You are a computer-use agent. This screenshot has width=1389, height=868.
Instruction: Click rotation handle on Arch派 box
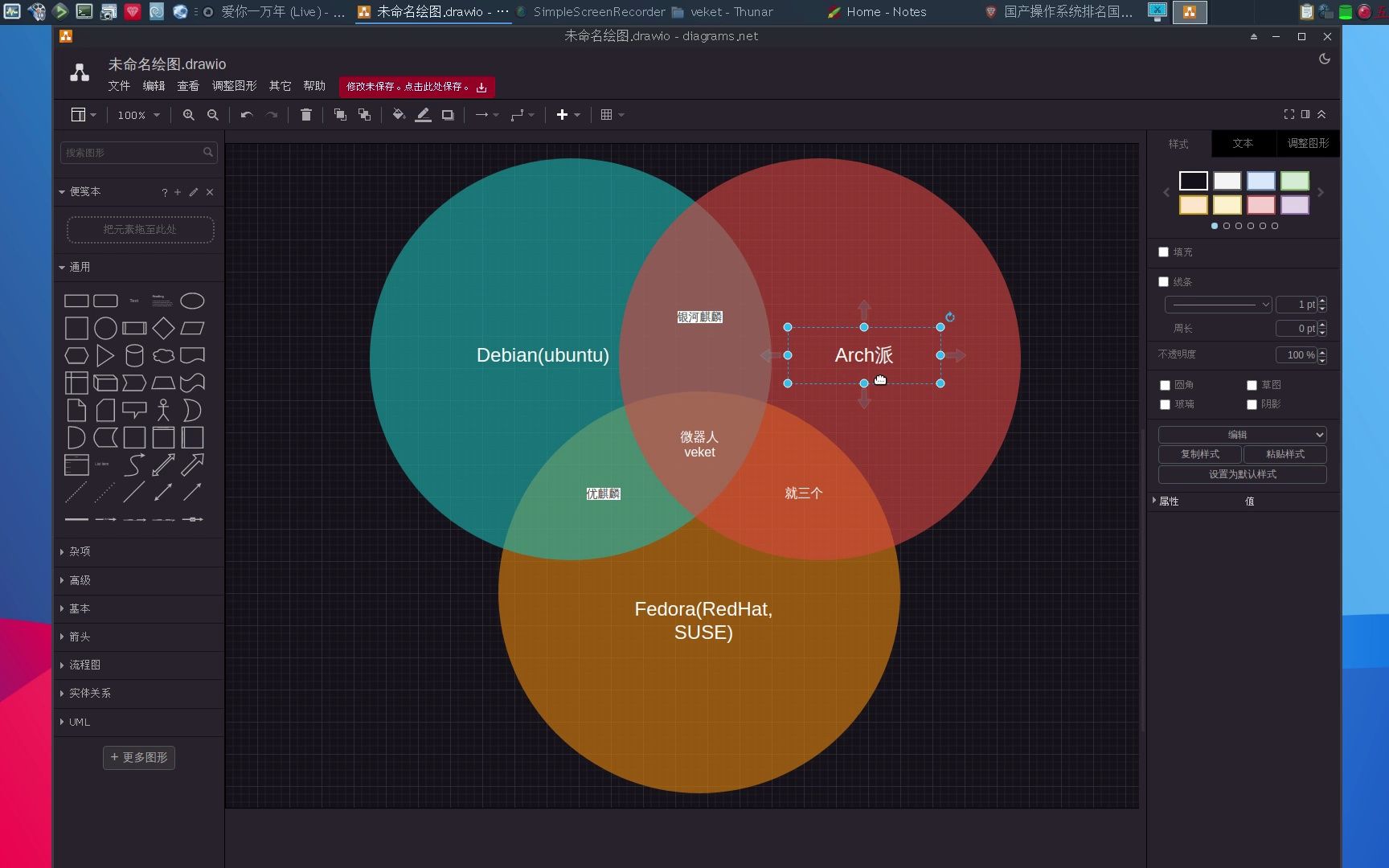950,317
